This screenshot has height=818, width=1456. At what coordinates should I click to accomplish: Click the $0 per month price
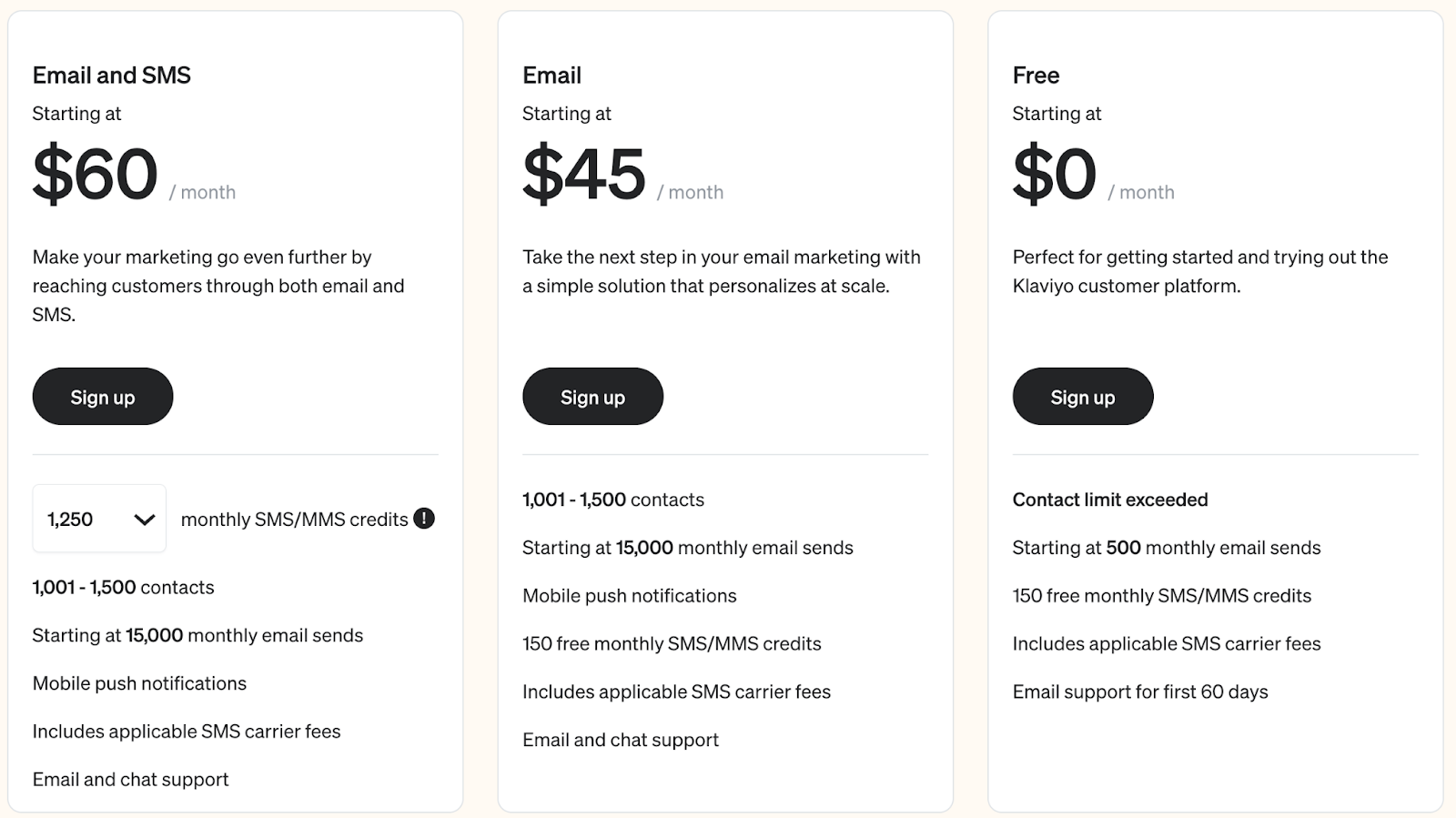pyautogui.click(x=1094, y=174)
